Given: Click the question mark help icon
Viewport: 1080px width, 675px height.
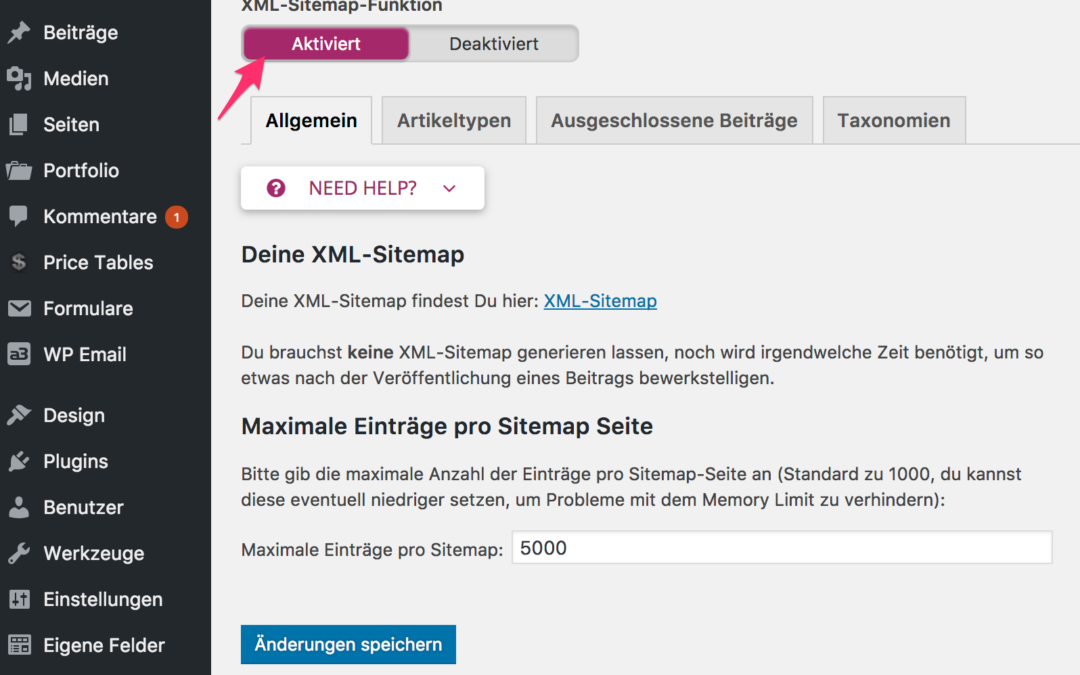Looking at the screenshot, I should (x=276, y=188).
